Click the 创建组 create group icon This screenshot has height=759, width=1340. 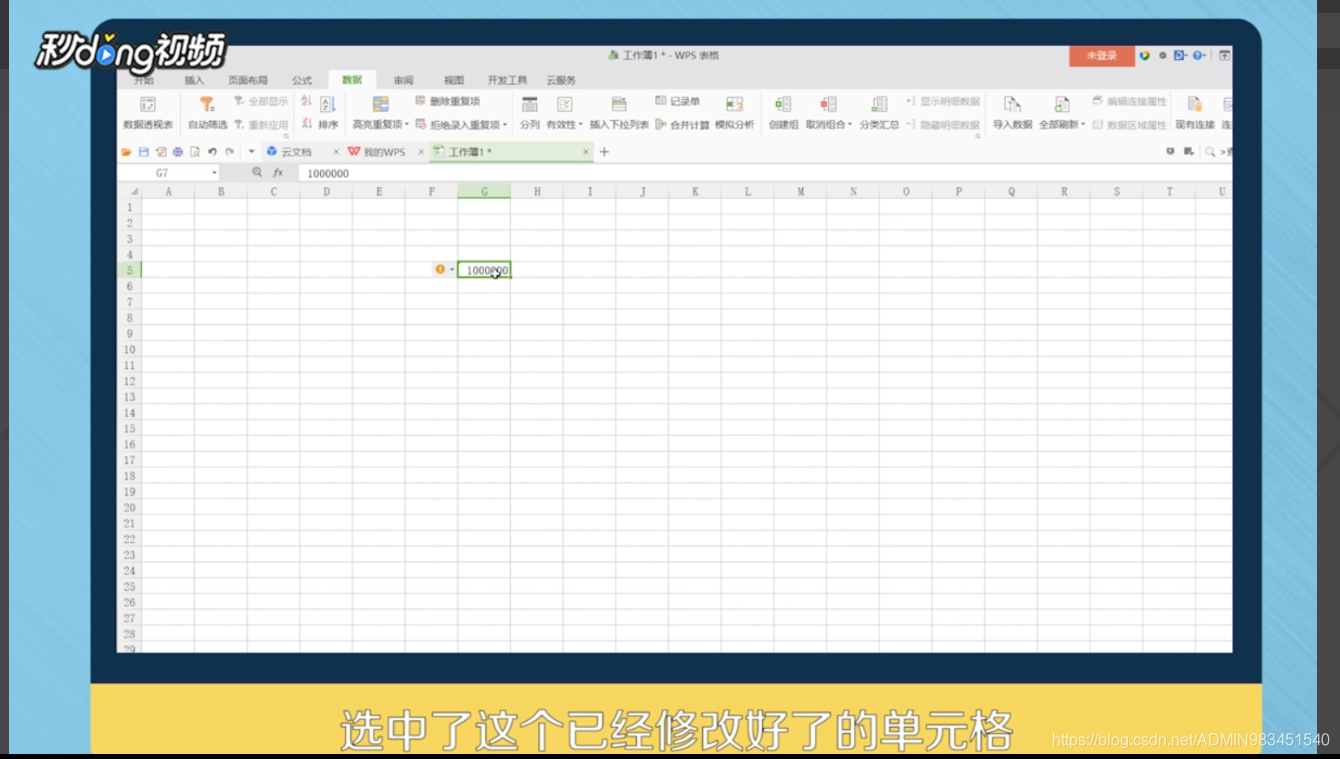[x=783, y=104]
